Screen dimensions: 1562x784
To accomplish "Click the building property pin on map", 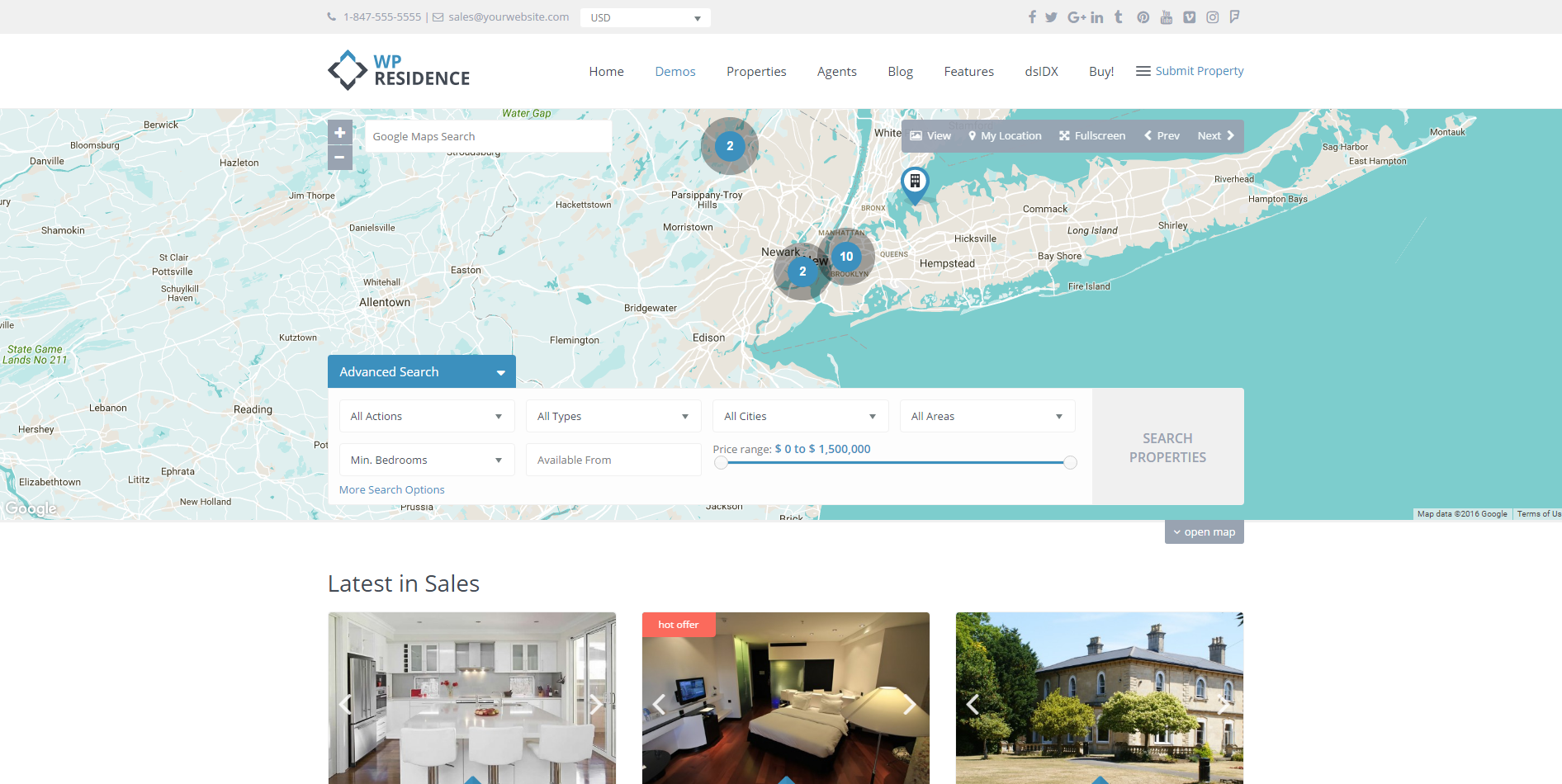I will tap(915, 185).
